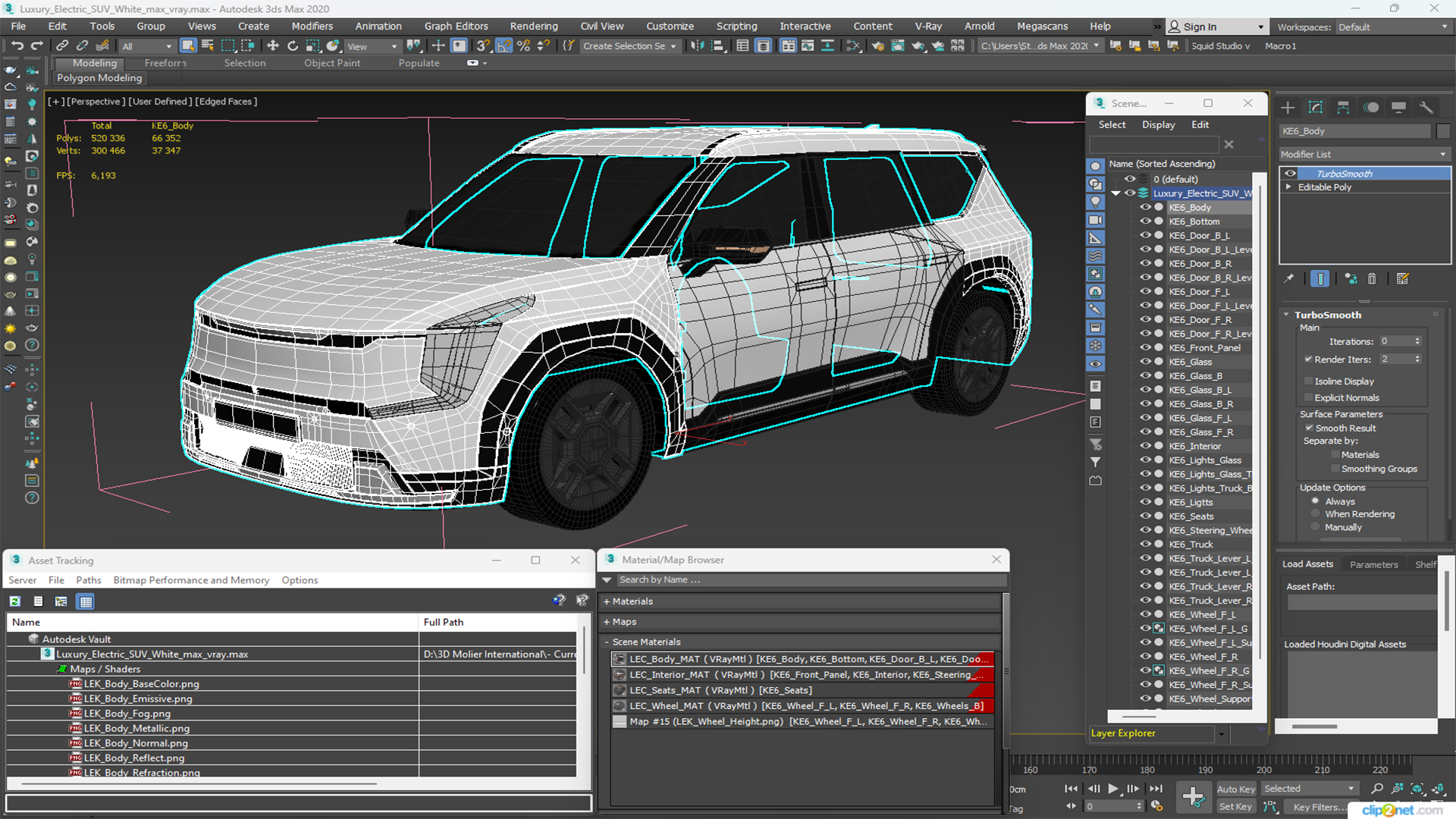Image resolution: width=1456 pixels, height=819 pixels.
Task: Uncheck the Smooth Result checkbox
Action: [1309, 428]
